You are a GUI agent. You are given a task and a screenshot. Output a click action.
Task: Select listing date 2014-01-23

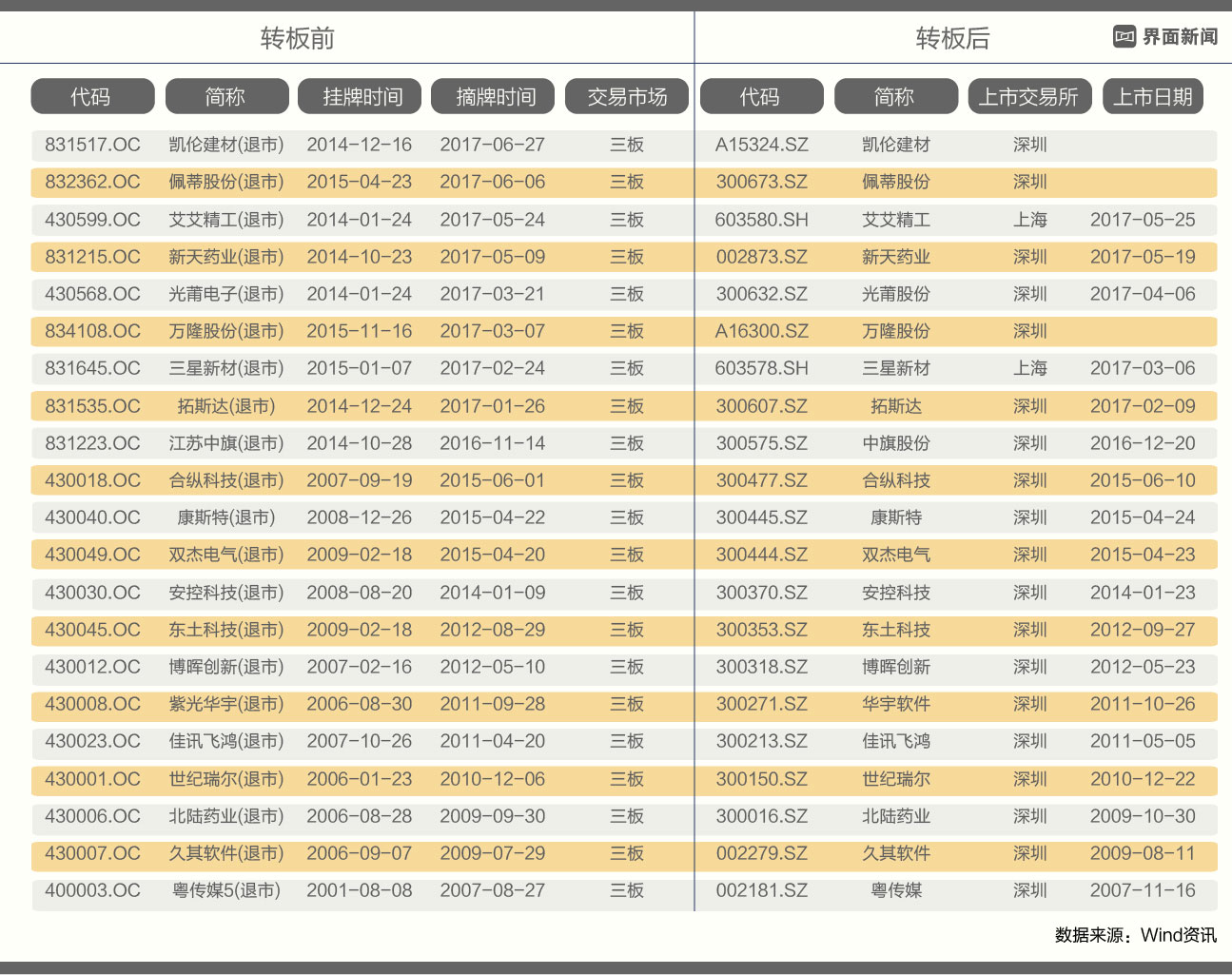click(x=1143, y=593)
